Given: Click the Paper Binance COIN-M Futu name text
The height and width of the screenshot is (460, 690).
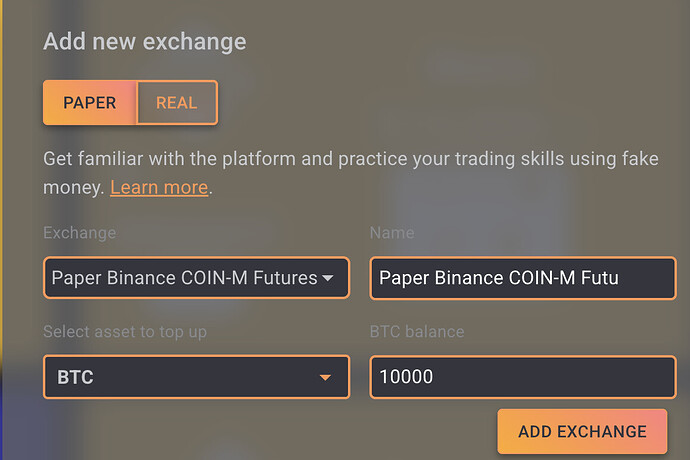Looking at the screenshot, I should click(x=498, y=278).
